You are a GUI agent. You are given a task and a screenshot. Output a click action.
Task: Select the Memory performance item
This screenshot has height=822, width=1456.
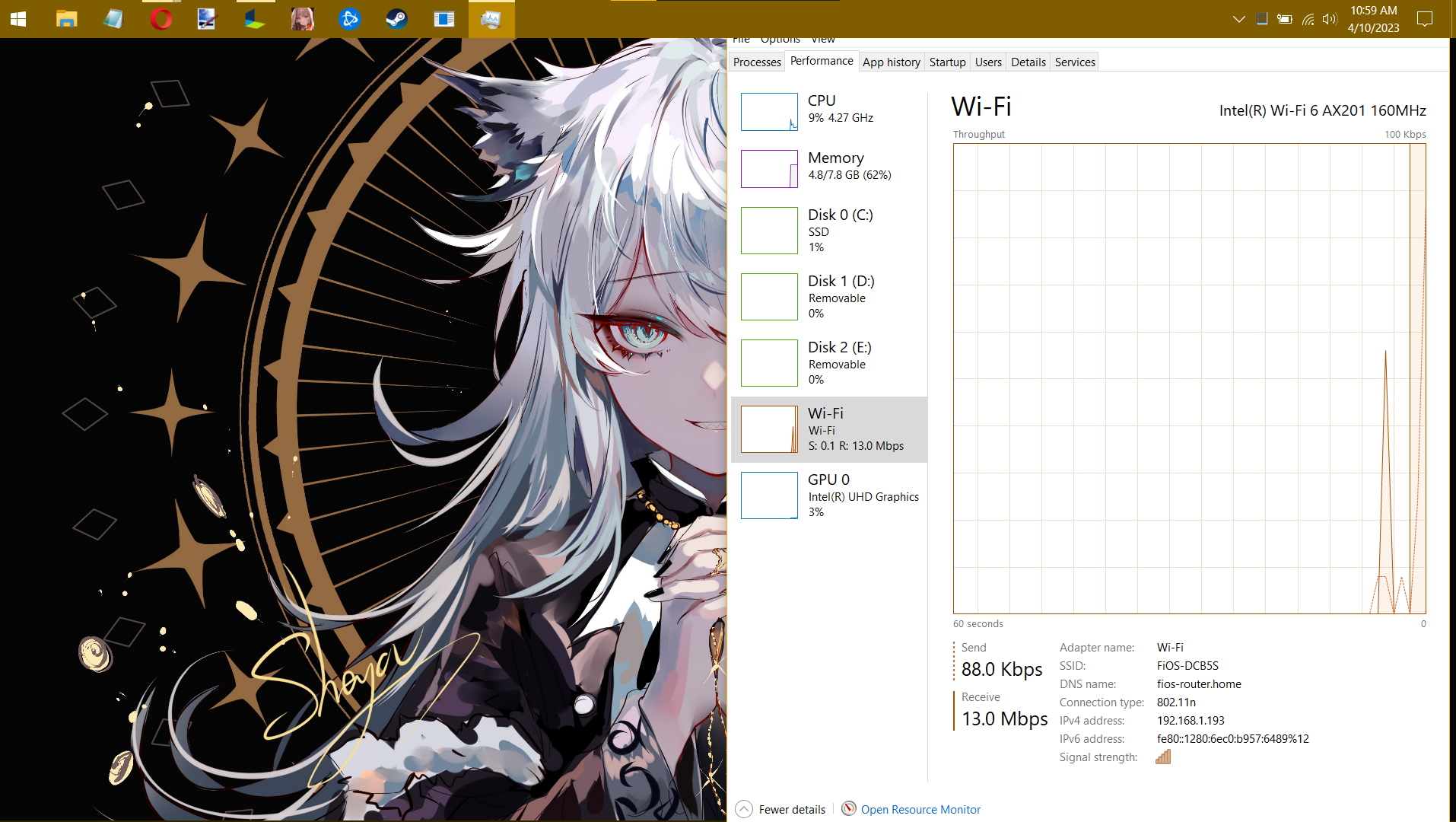(829, 168)
